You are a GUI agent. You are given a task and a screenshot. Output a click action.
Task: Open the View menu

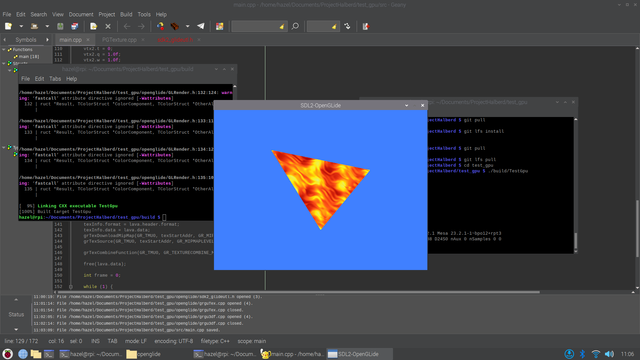click(58, 14)
